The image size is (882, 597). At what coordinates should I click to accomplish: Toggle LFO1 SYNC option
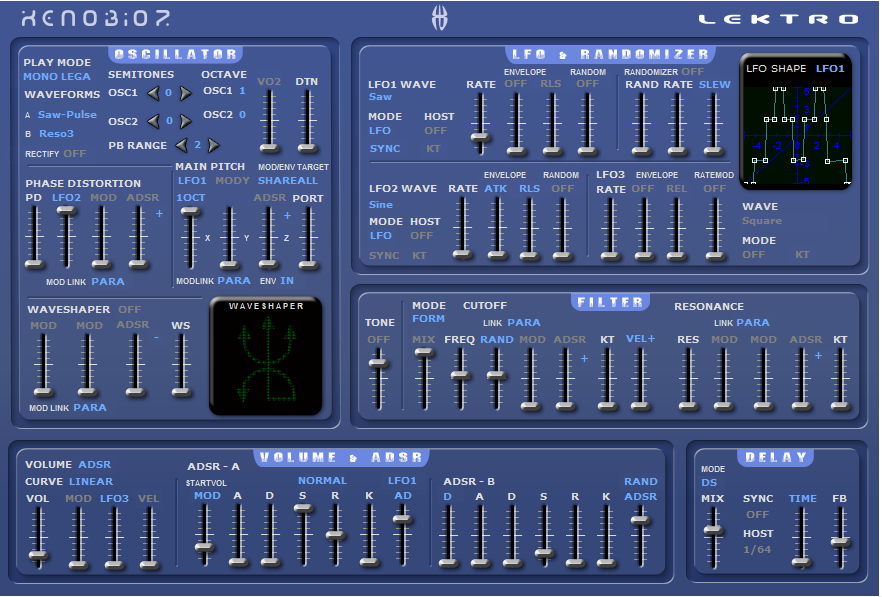click(x=385, y=149)
